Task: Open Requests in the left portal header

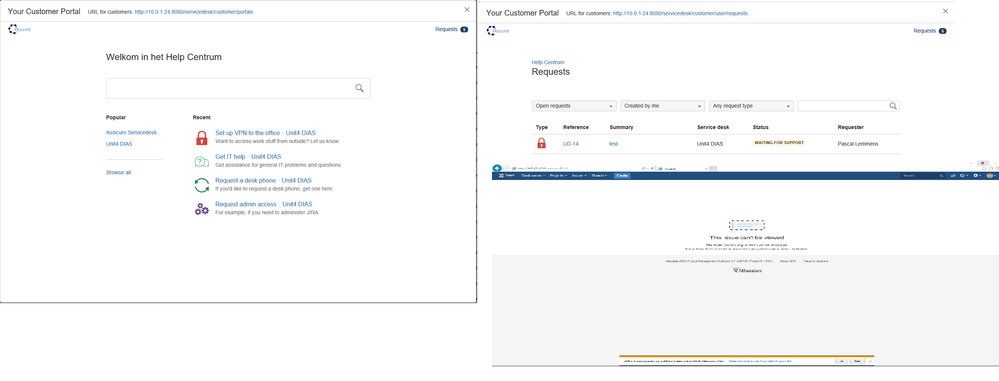Action: pyautogui.click(x=451, y=29)
